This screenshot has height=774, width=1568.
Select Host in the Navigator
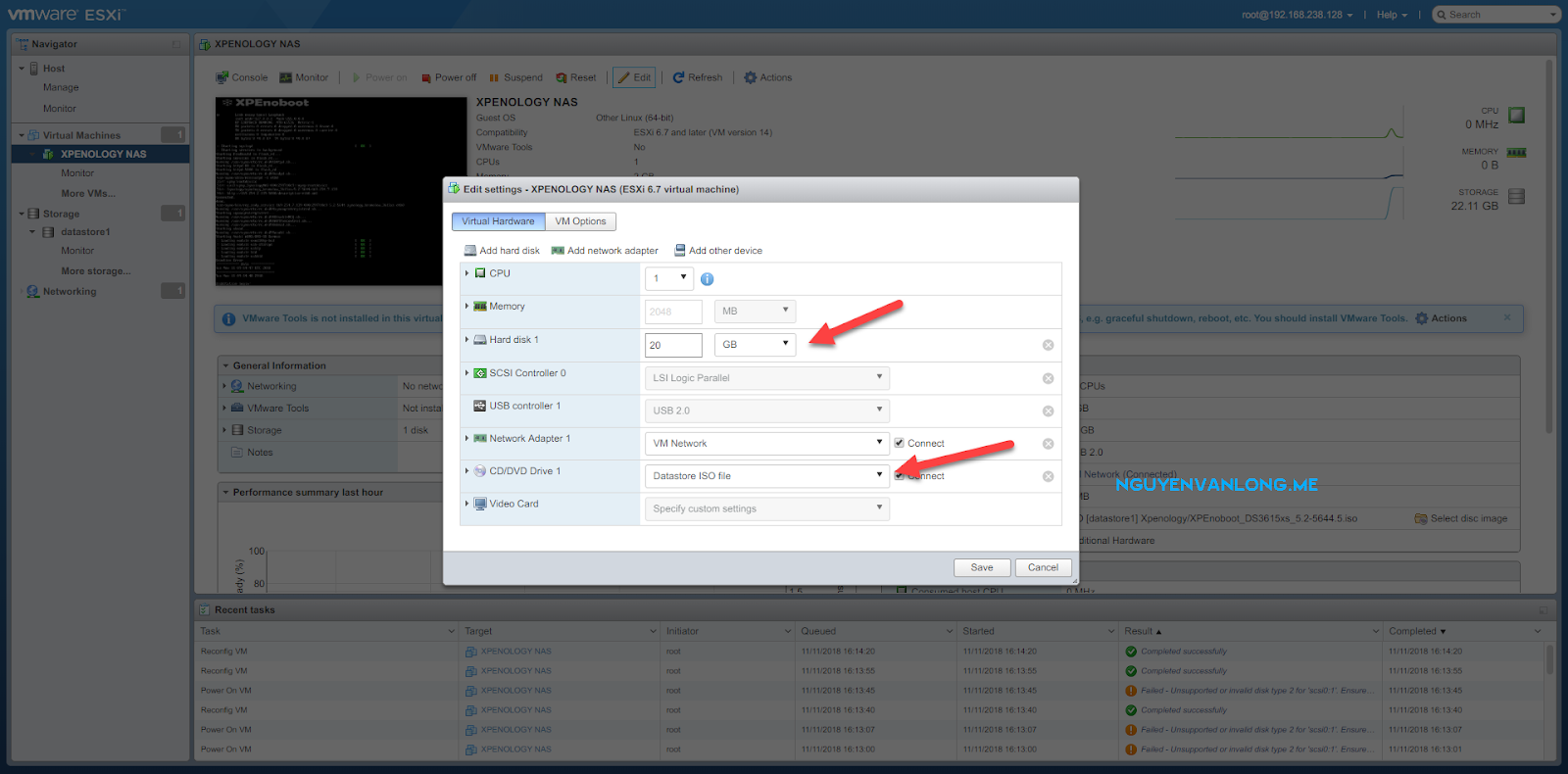[54, 69]
